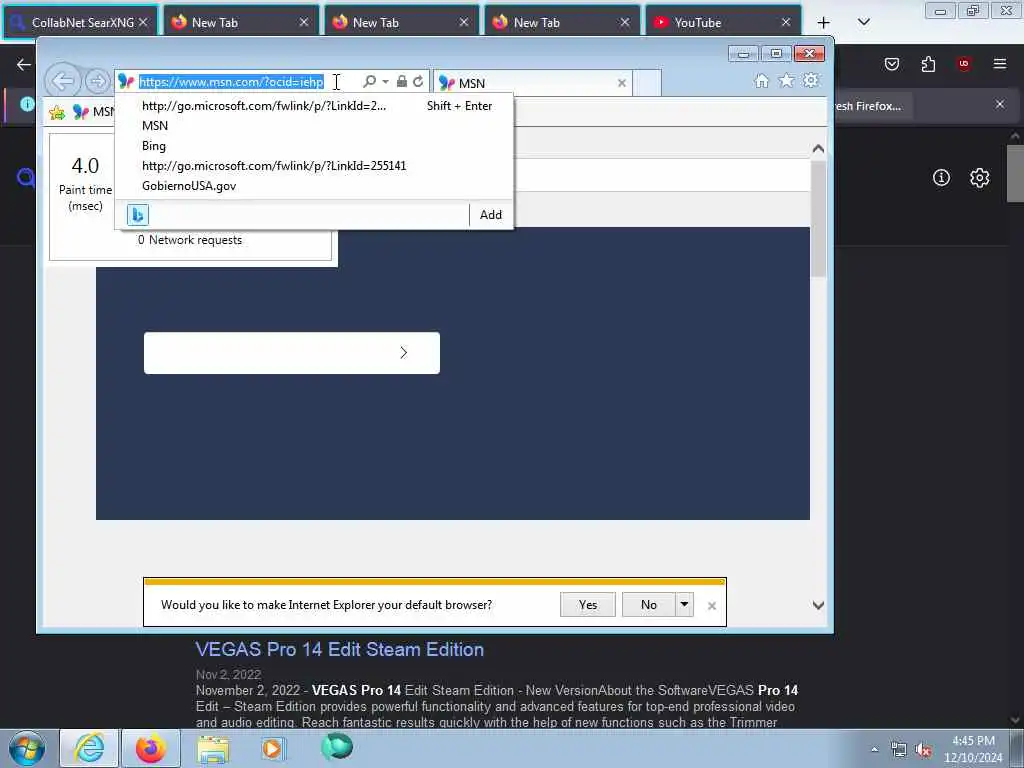The image size is (1024, 768).
Task: Refresh the MSN page in Internet Explorer
Action: pos(418,82)
